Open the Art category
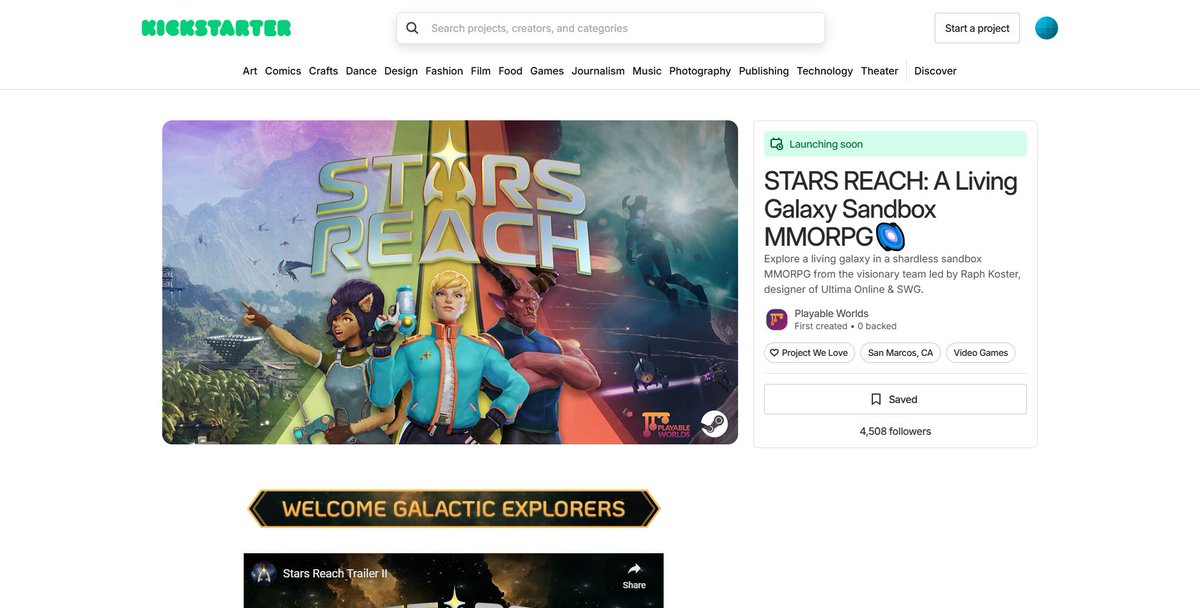Viewport: 1200px width, 608px height. point(250,71)
